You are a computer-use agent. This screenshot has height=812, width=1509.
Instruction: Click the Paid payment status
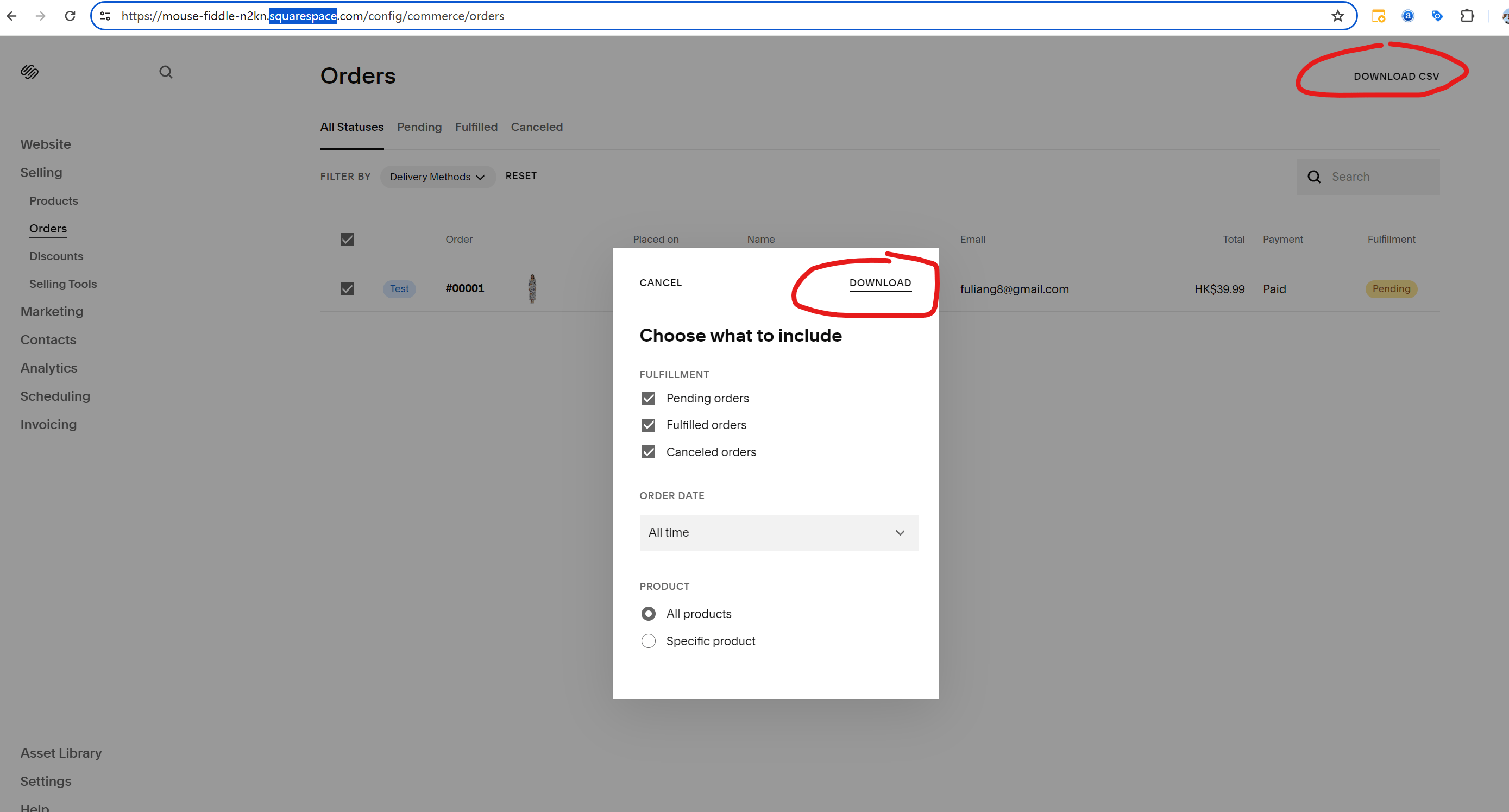tap(1274, 289)
